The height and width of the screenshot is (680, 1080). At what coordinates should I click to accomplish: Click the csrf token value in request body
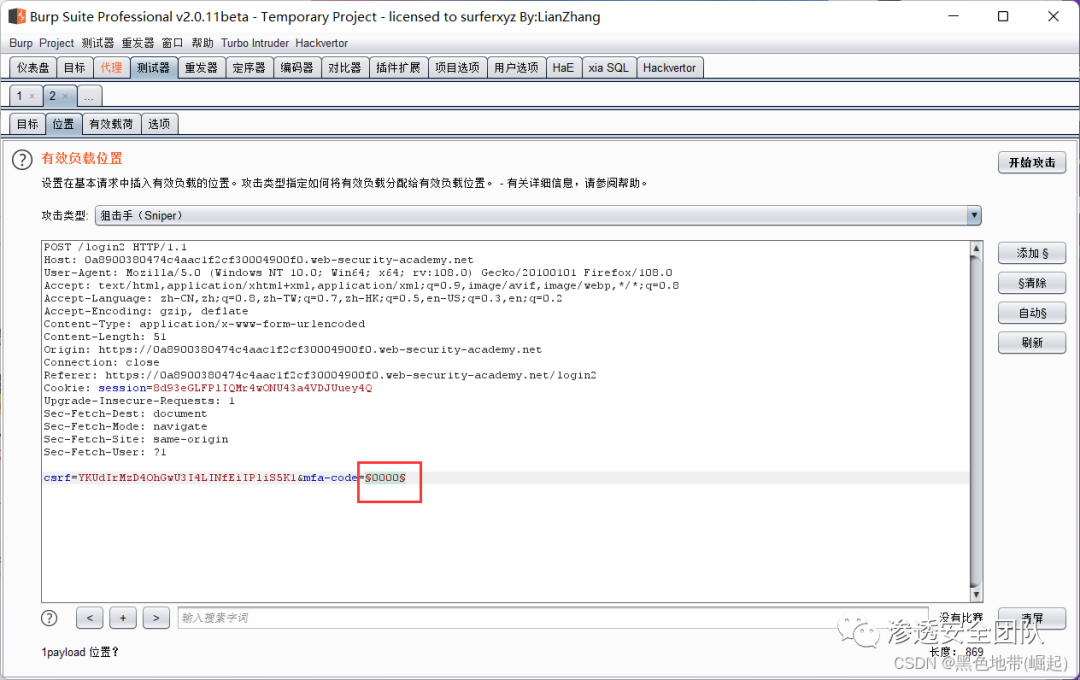click(187, 477)
